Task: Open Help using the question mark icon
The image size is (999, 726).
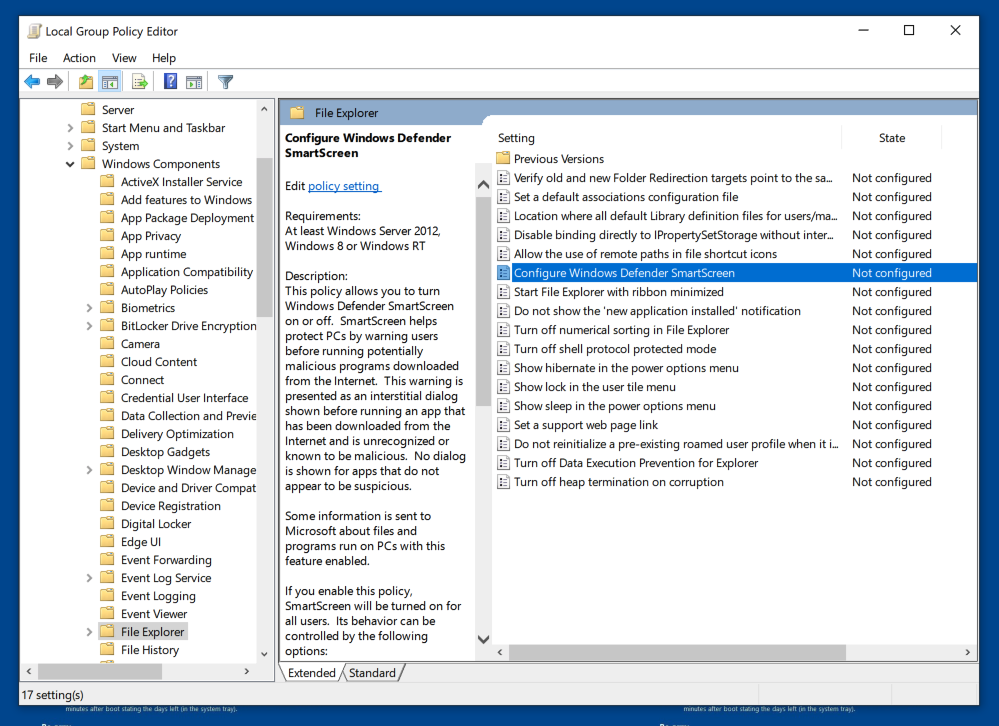Action: pyautogui.click(x=170, y=82)
